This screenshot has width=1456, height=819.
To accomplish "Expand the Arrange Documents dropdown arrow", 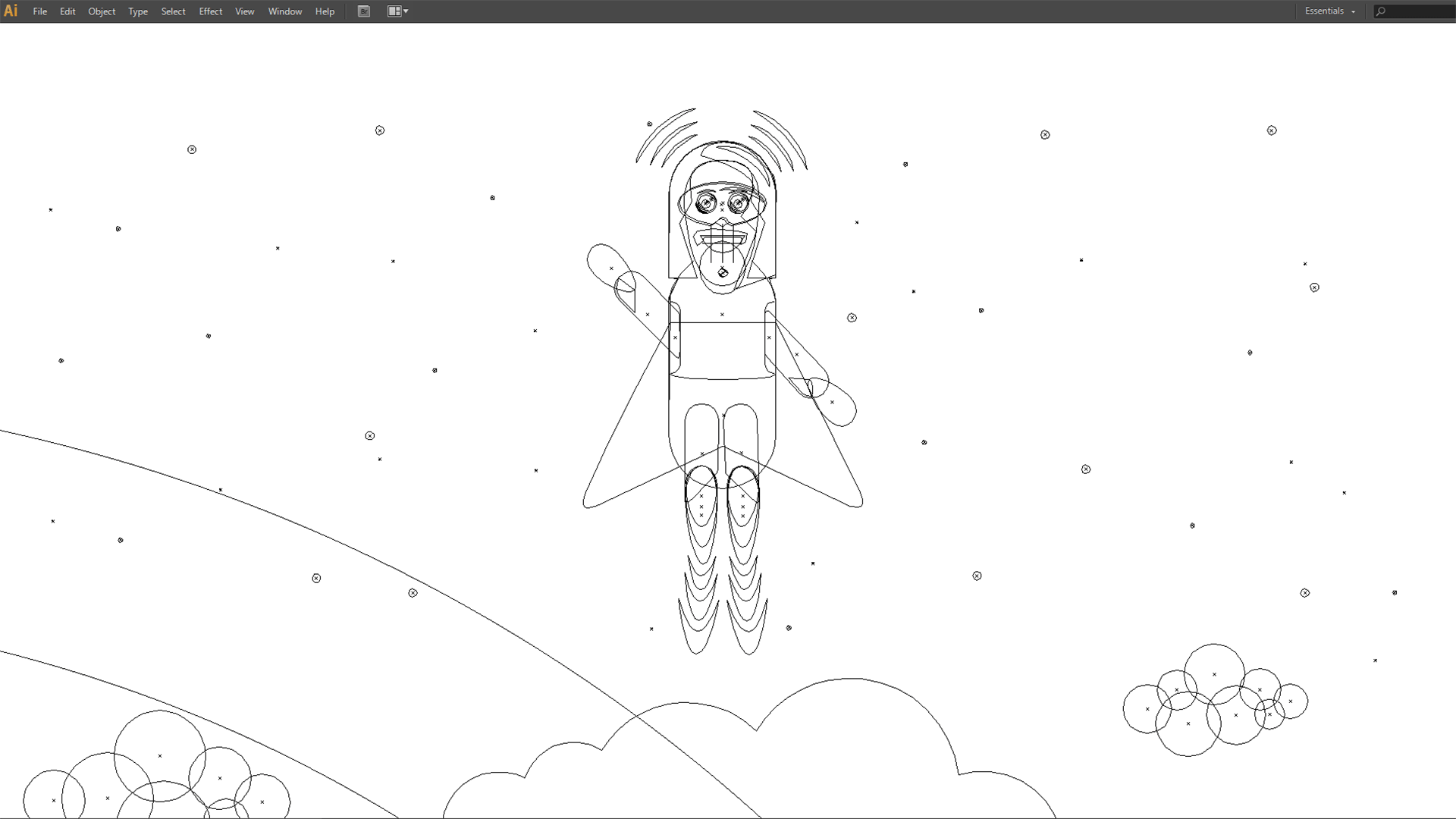I will [x=406, y=11].
